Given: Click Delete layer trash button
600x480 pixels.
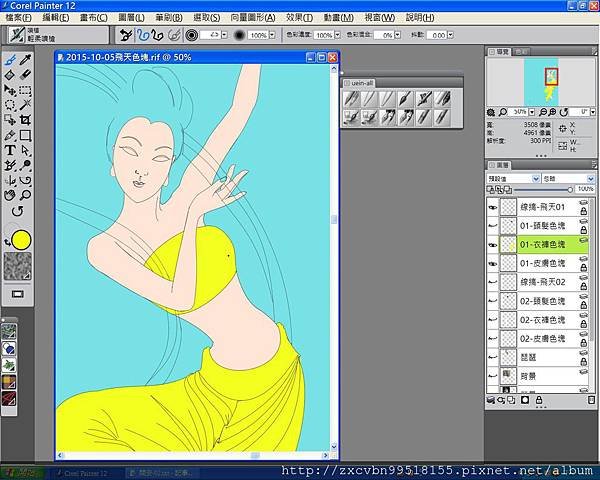Looking at the screenshot, I should pyautogui.click(x=591, y=400).
